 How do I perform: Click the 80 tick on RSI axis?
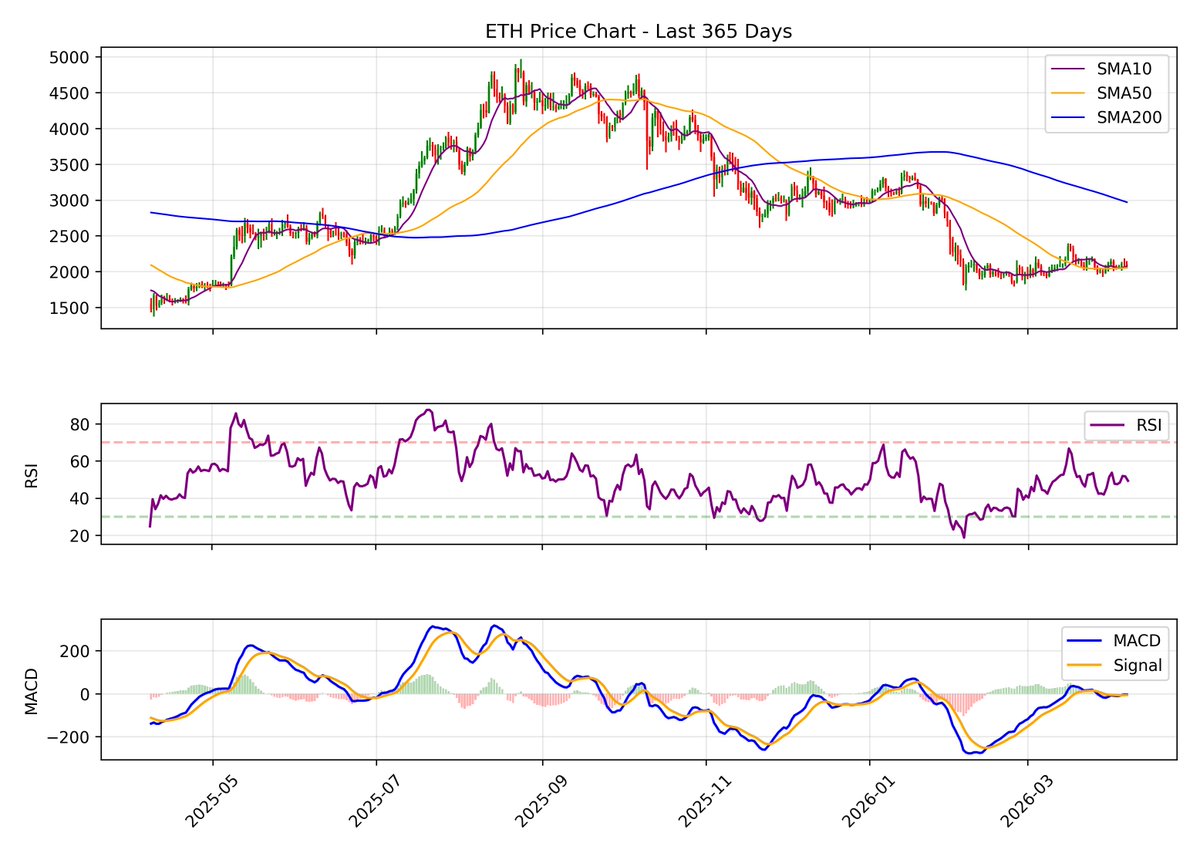click(80, 425)
